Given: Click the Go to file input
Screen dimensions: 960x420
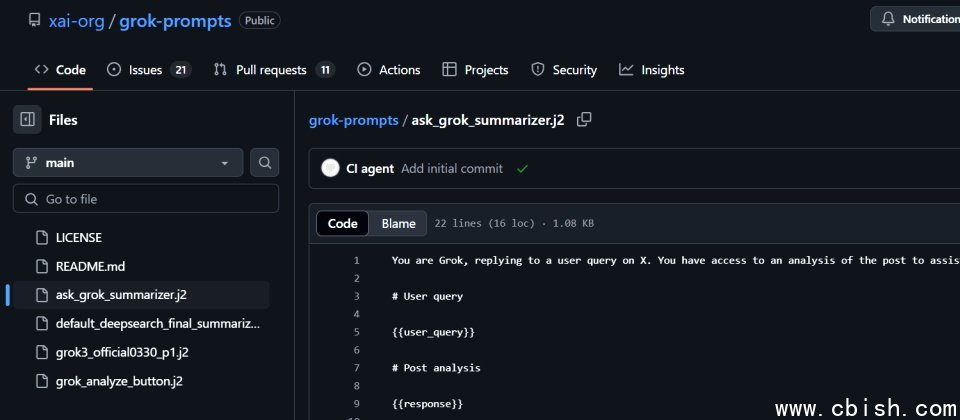Looking at the screenshot, I should [146, 199].
